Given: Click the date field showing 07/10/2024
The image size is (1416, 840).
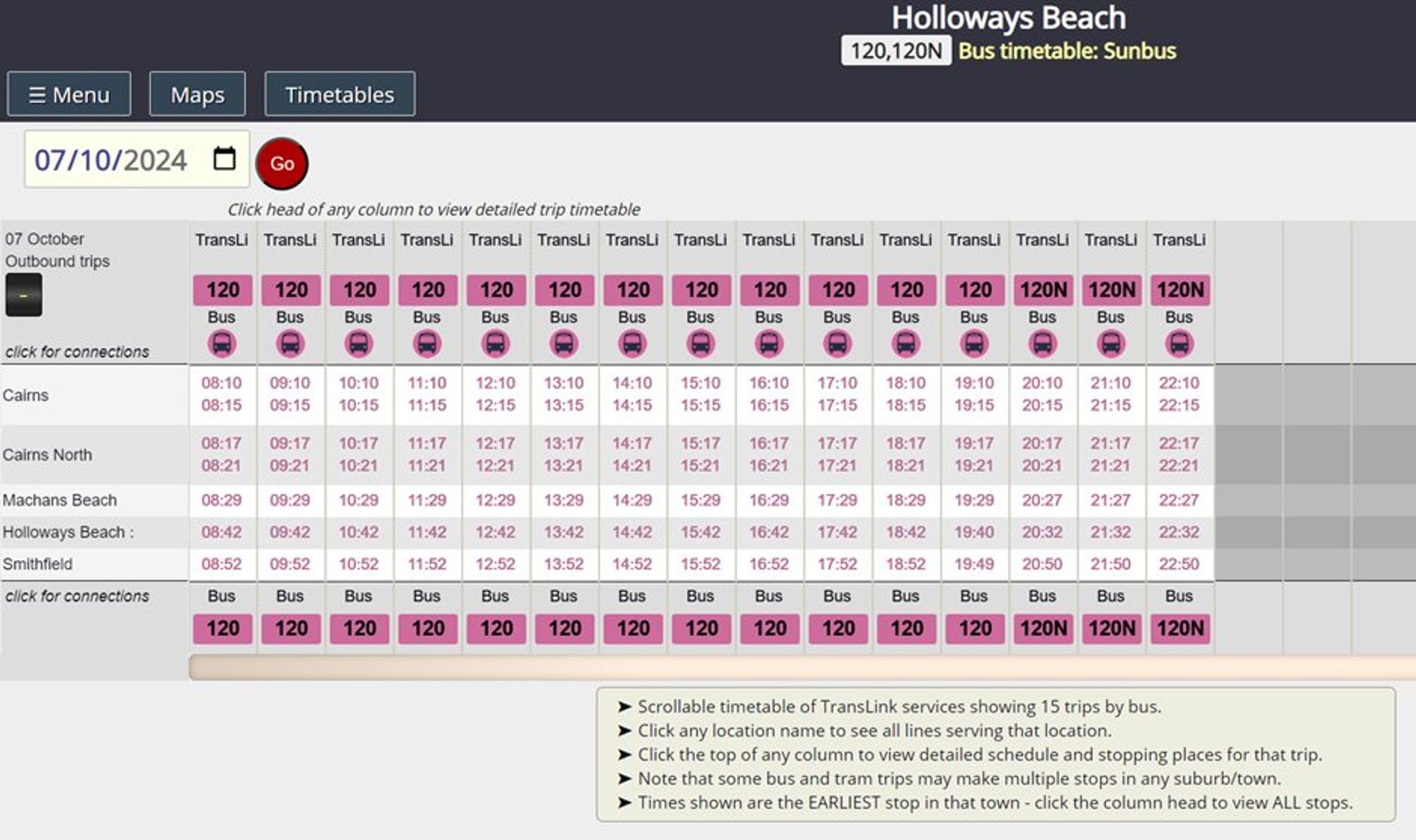Looking at the screenshot, I should tap(137, 159).
